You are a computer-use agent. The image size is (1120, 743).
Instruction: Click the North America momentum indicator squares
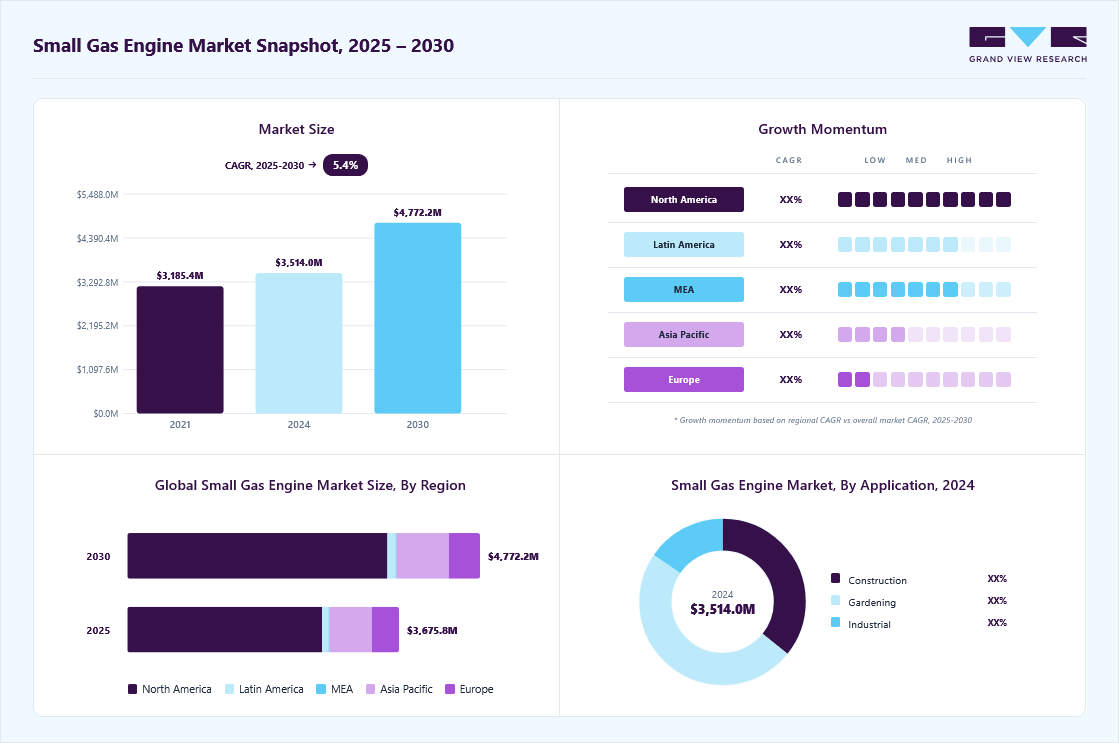(x=924, y=199)
